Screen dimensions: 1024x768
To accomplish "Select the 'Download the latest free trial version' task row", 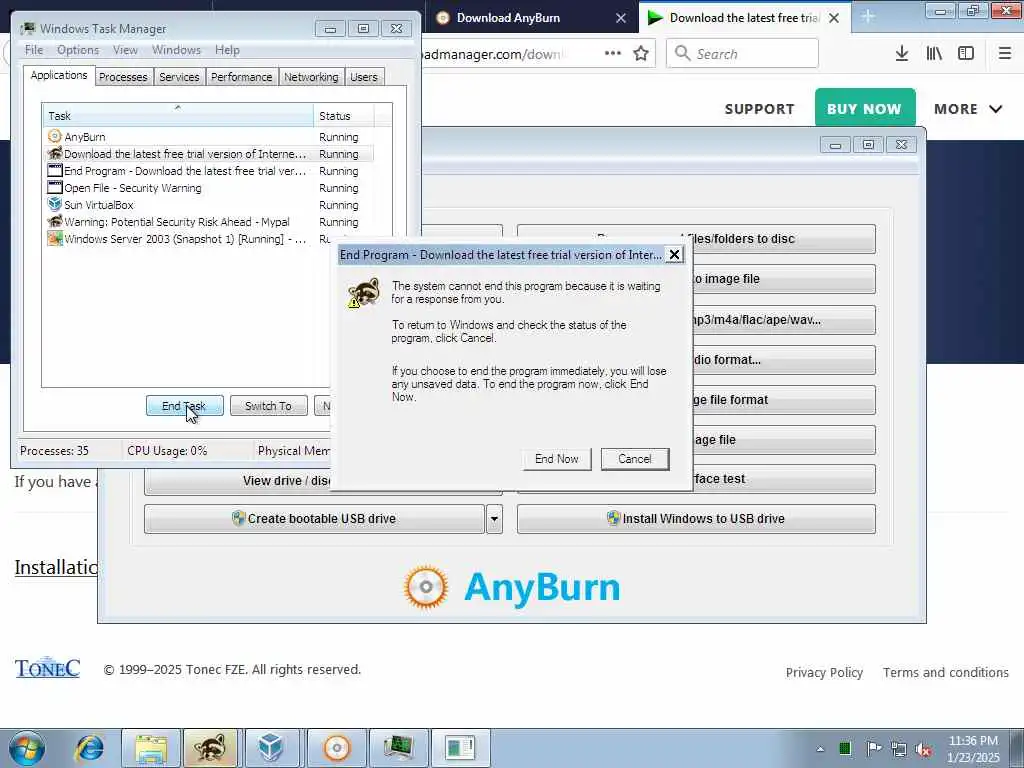I will (209, 153).
